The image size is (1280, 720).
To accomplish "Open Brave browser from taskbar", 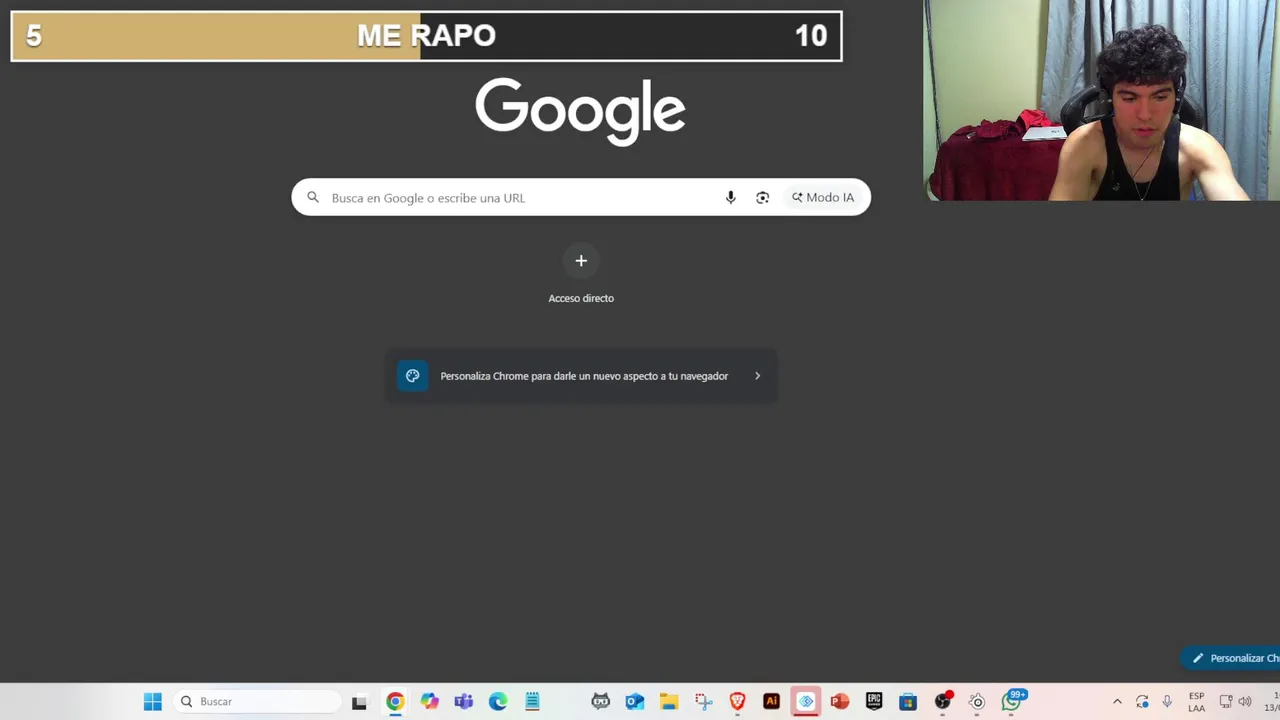I will click(x=737, y=702).
